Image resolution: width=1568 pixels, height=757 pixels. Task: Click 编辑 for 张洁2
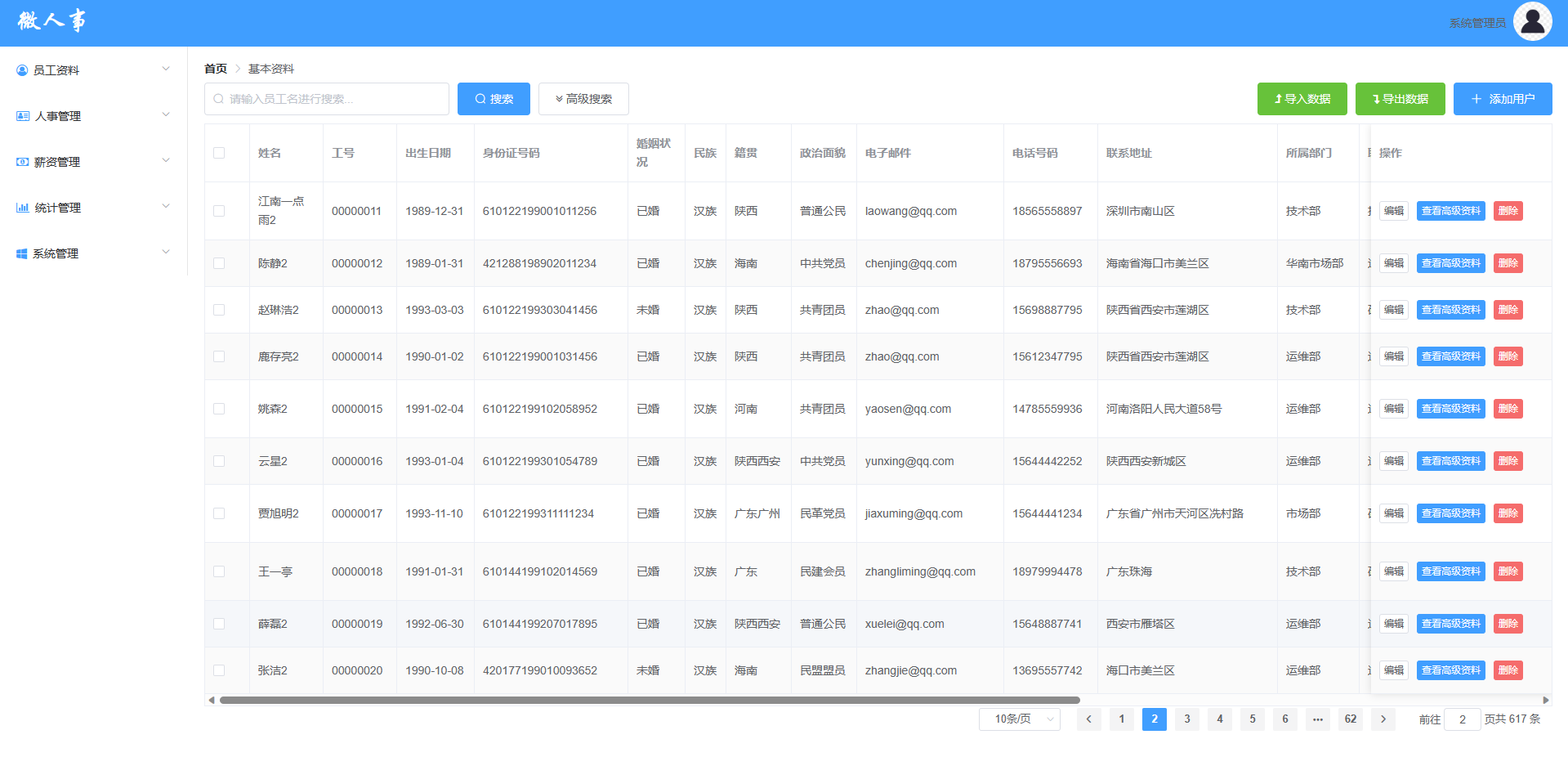coord(1394,670)
